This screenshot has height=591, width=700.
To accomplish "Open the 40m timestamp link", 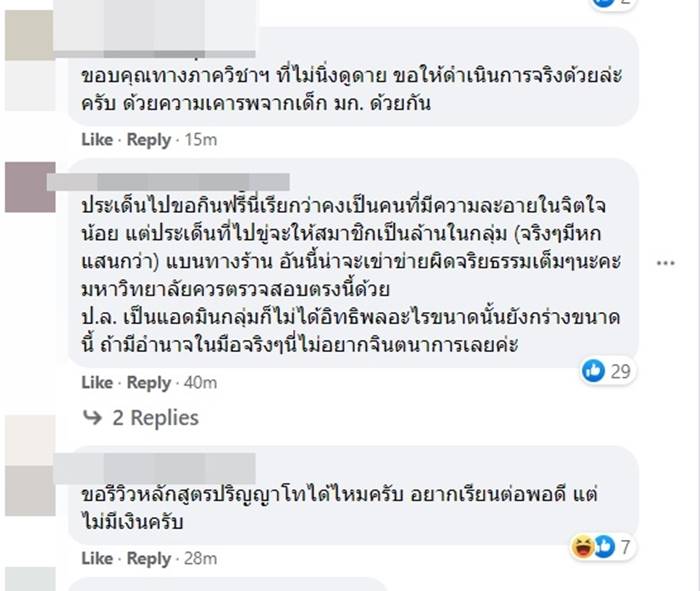I will (x=202, y=382).
